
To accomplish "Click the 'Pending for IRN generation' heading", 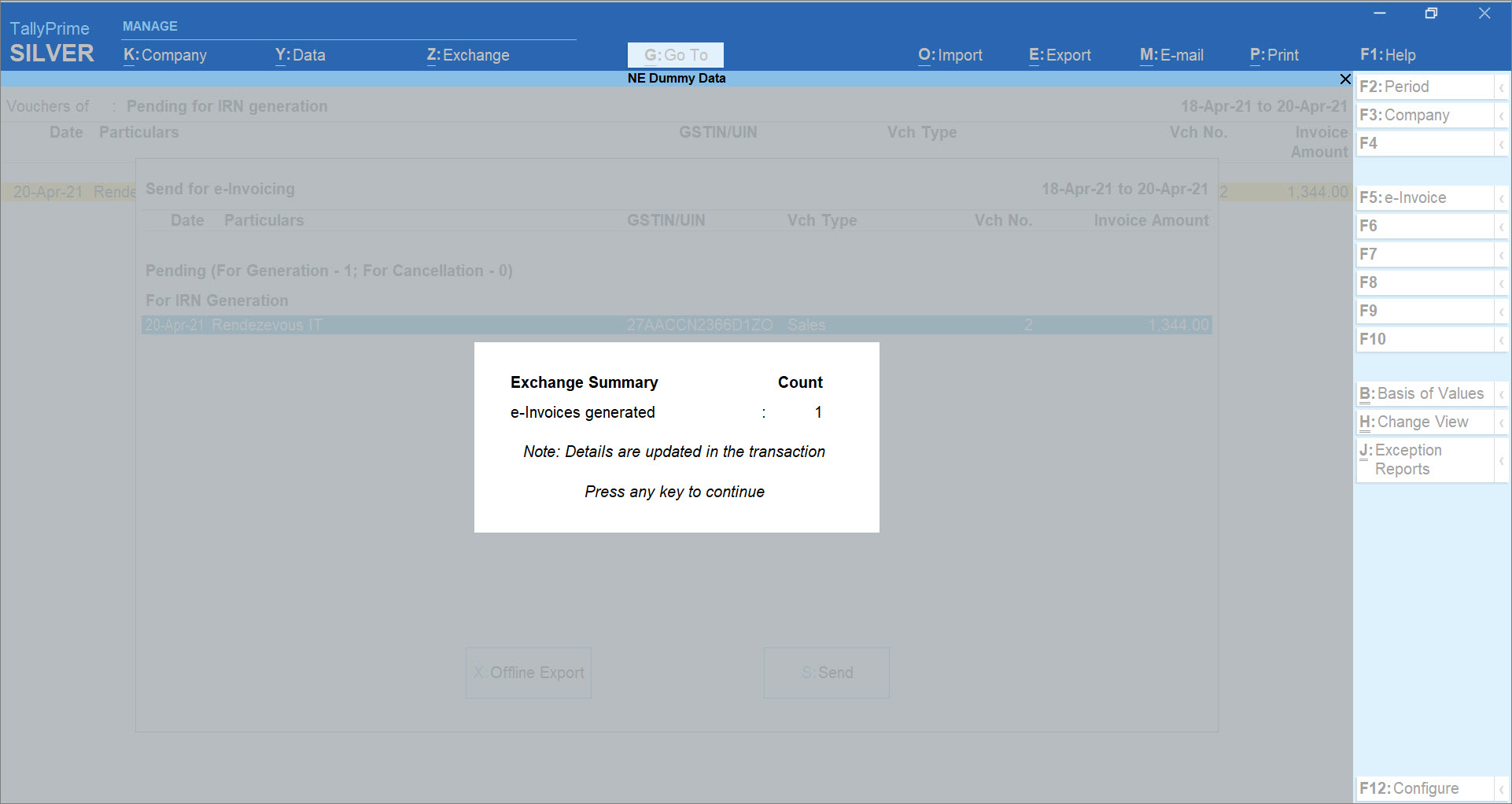I will [227, 106].
